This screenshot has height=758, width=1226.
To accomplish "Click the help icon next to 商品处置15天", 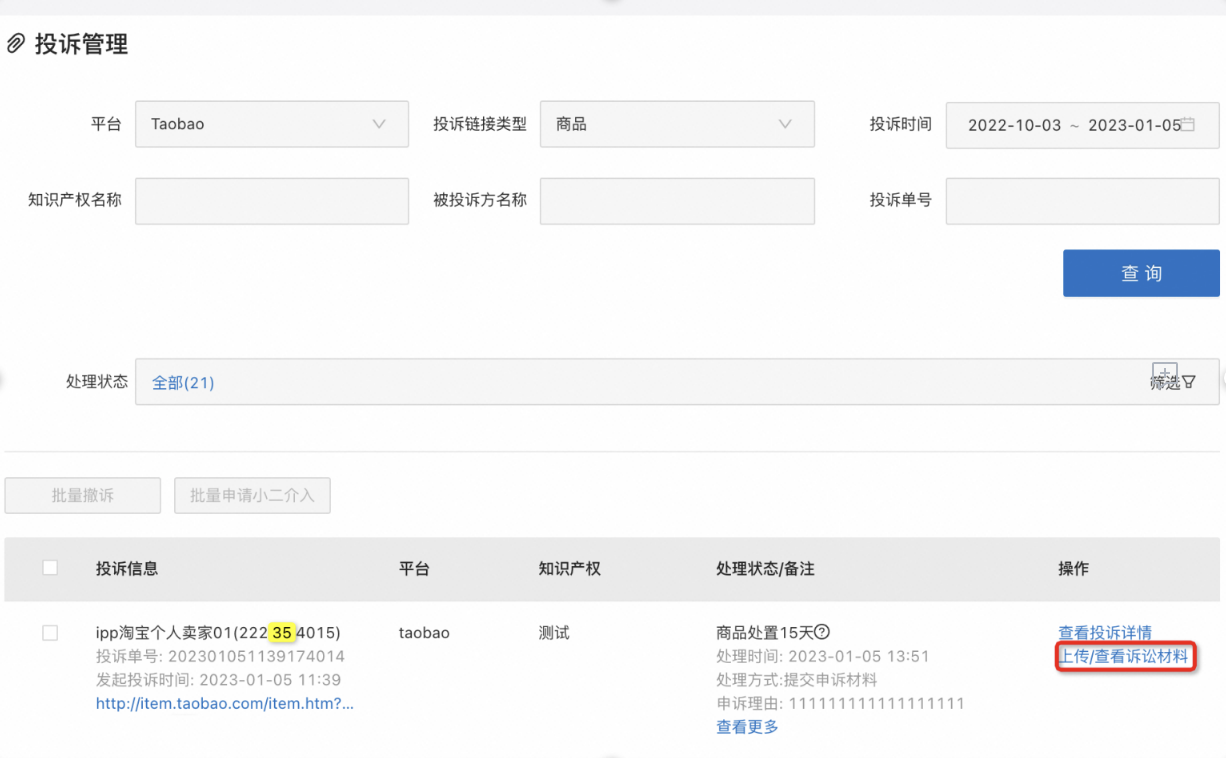I will 822,632.
